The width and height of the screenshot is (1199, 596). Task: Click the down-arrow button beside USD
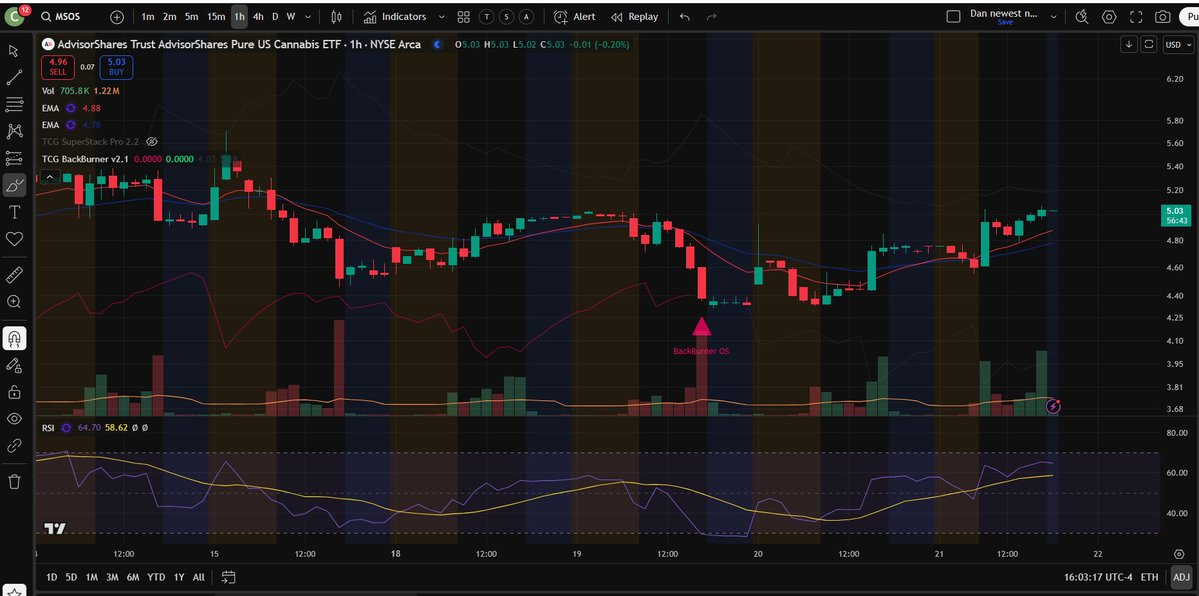click(1129, 44)
